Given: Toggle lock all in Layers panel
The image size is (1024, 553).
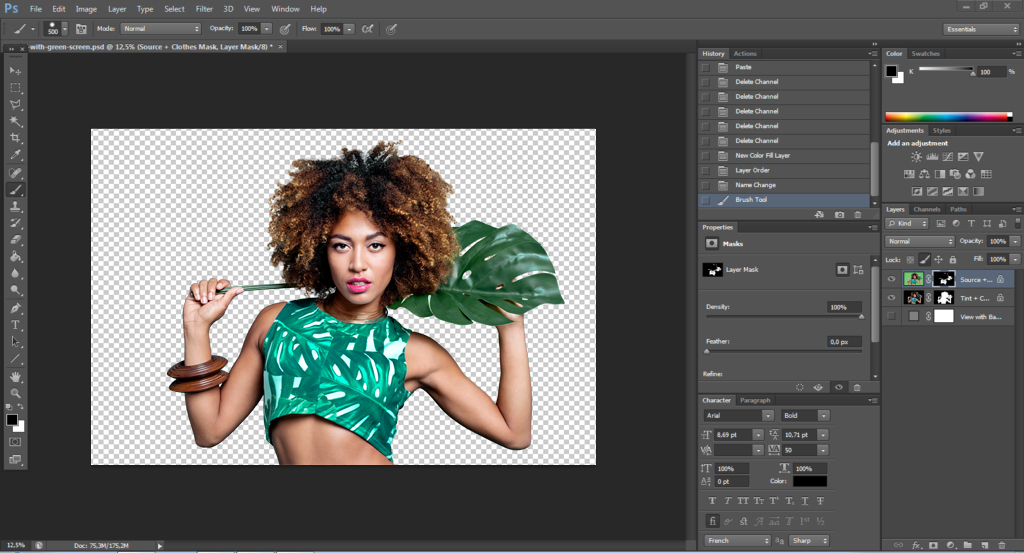Looking at the screenshot, I should [x=952, y=260].
